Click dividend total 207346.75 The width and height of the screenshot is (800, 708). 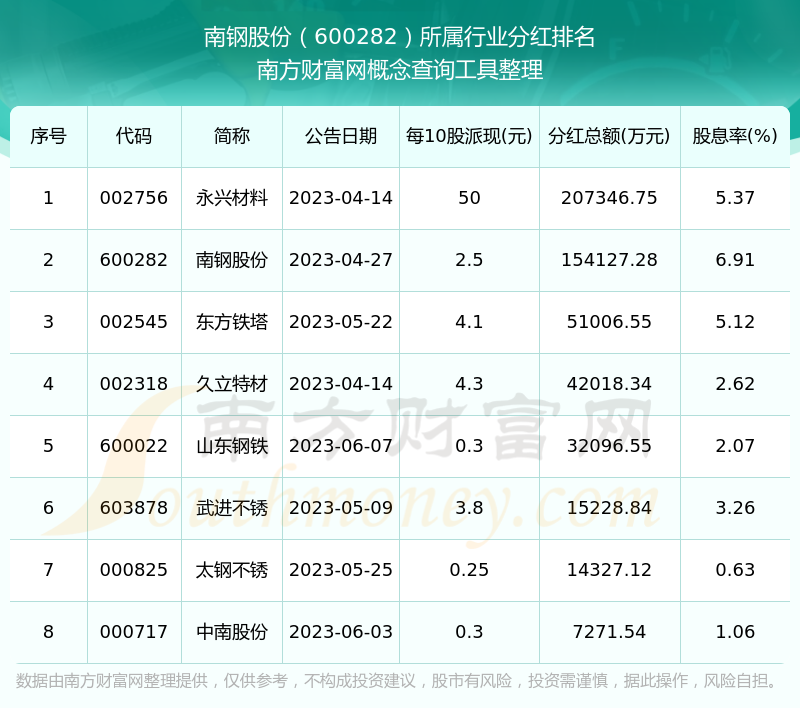point(609,198)
